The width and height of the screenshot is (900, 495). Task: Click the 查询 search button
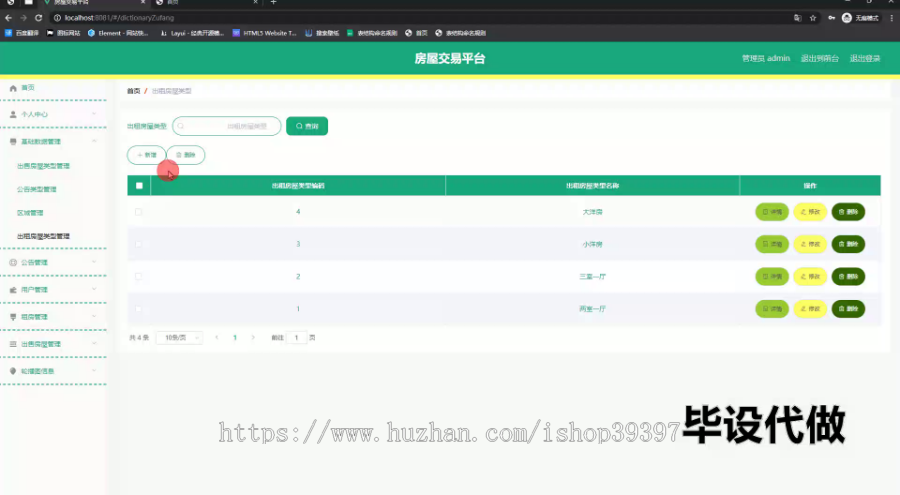pos(307,126)
